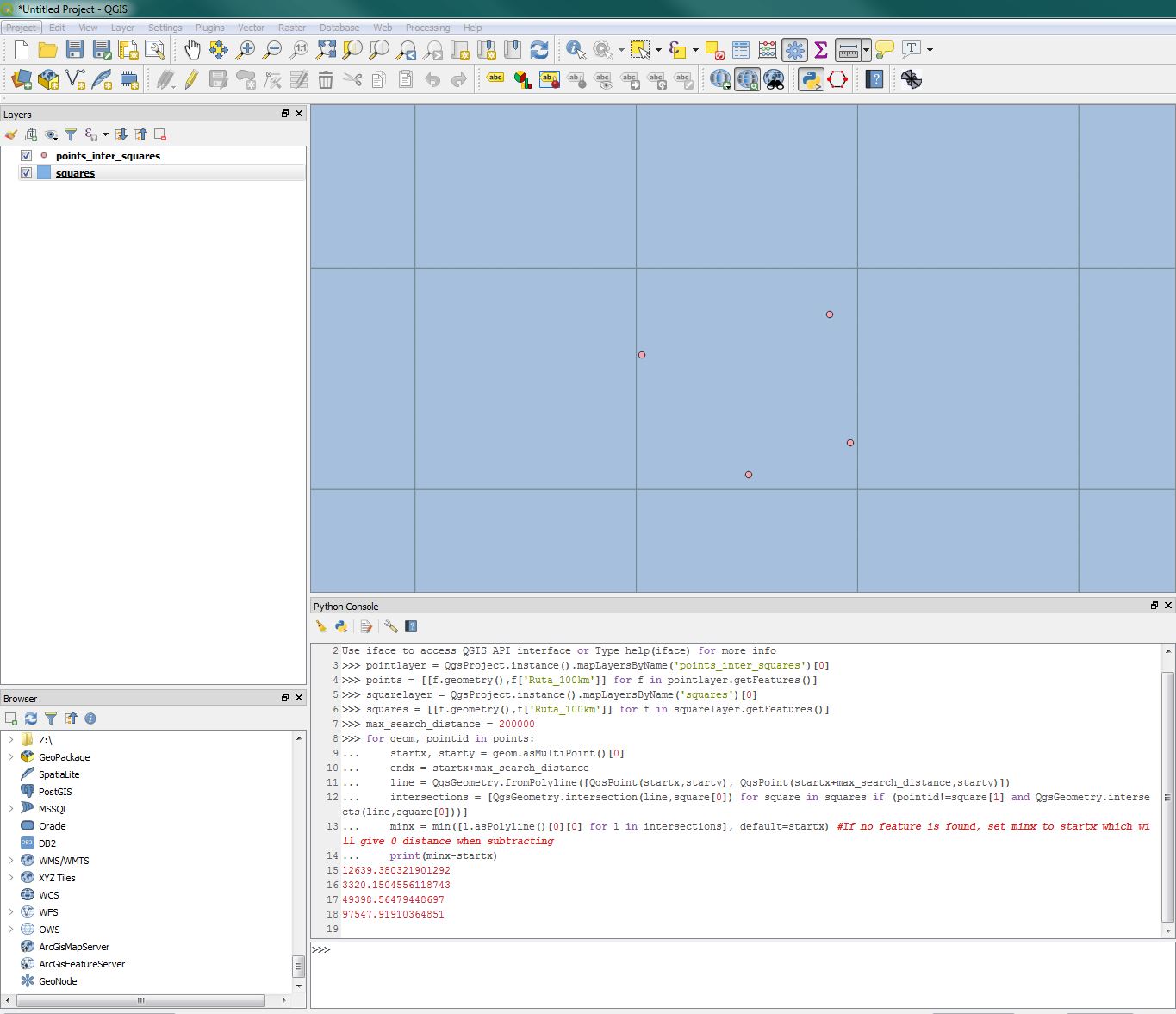Open the Plugins menu
Screen dimensions: 1176x1014
click(x=209, y=28)
